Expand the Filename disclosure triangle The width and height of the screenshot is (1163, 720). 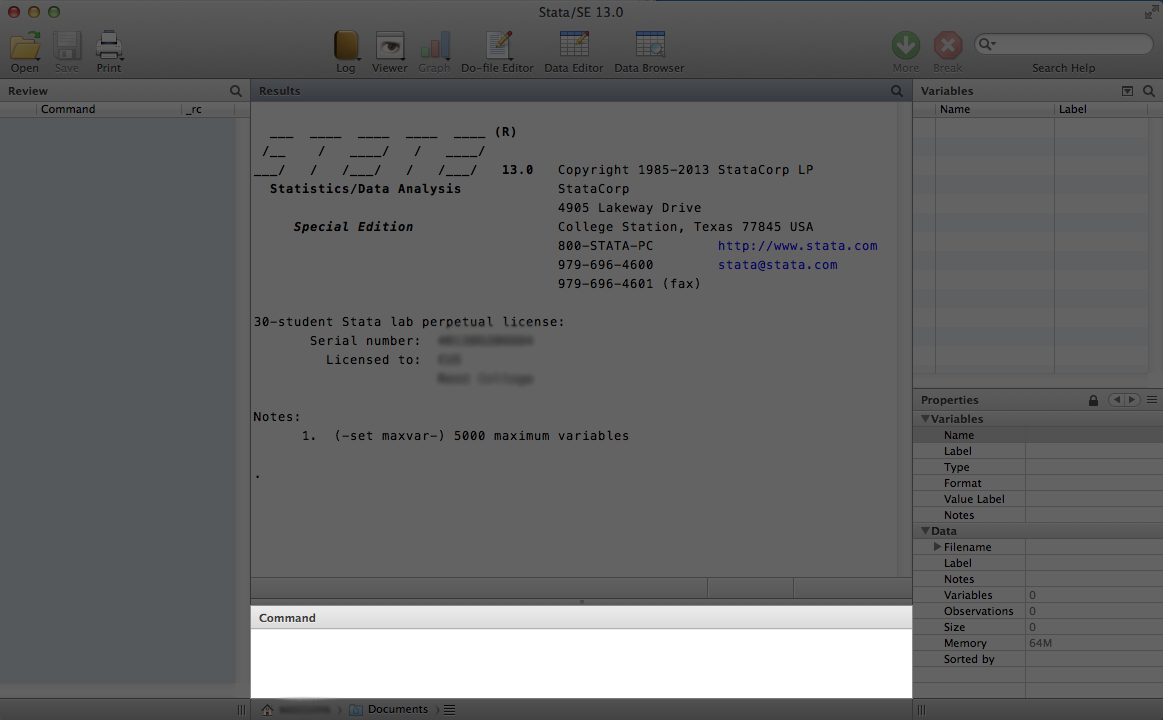(937, 547)
